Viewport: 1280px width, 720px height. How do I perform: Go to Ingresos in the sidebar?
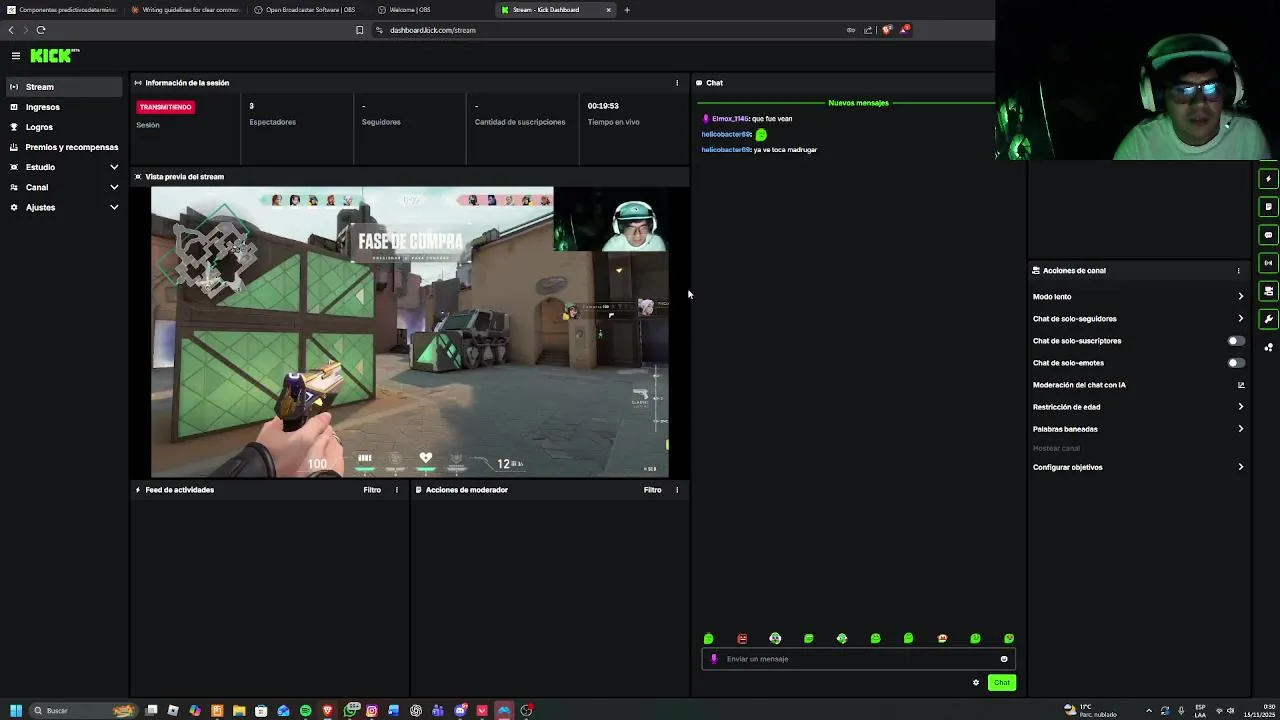[64, 107]
